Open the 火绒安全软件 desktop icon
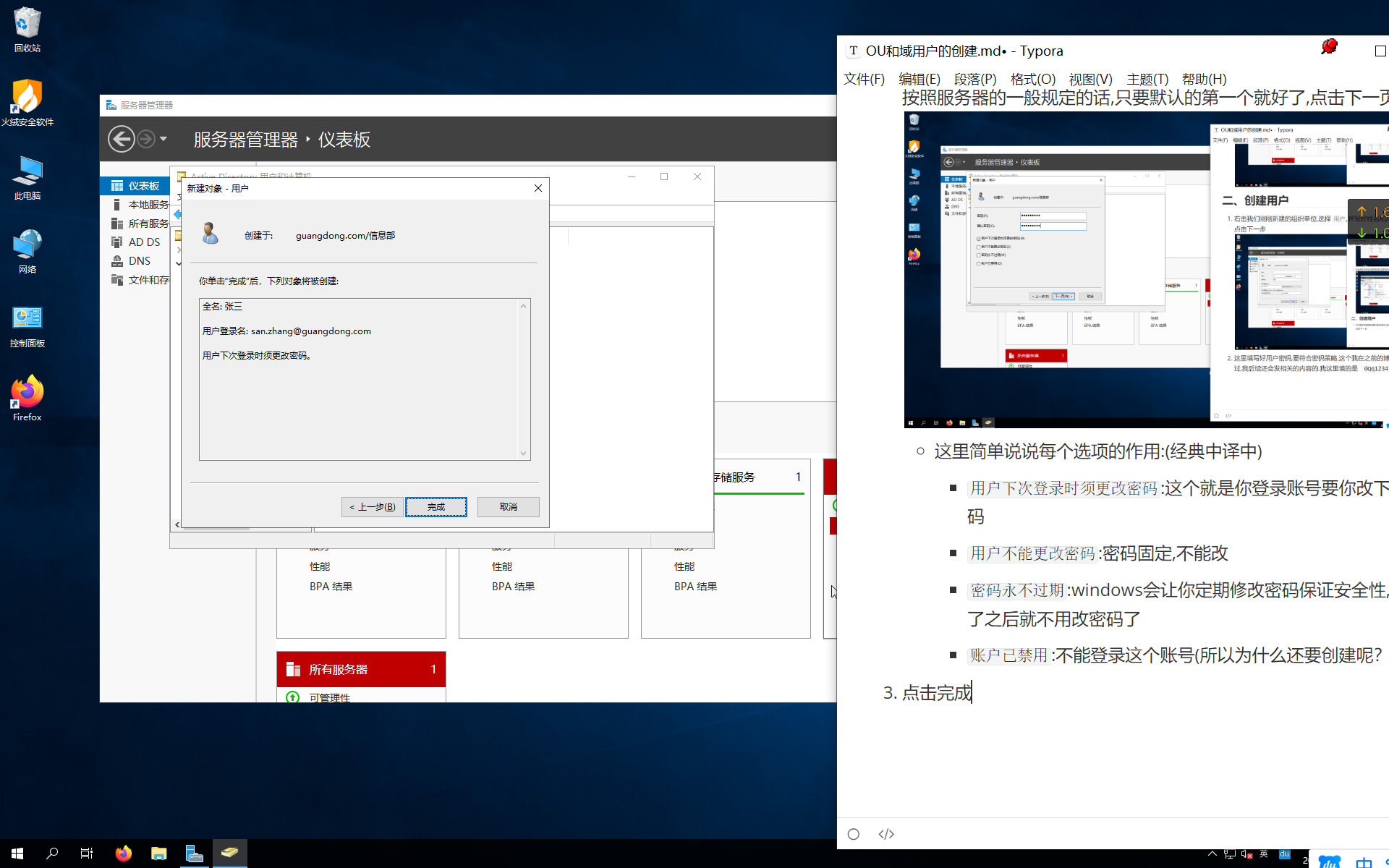 pyautogui.click(x=27, y=103)
